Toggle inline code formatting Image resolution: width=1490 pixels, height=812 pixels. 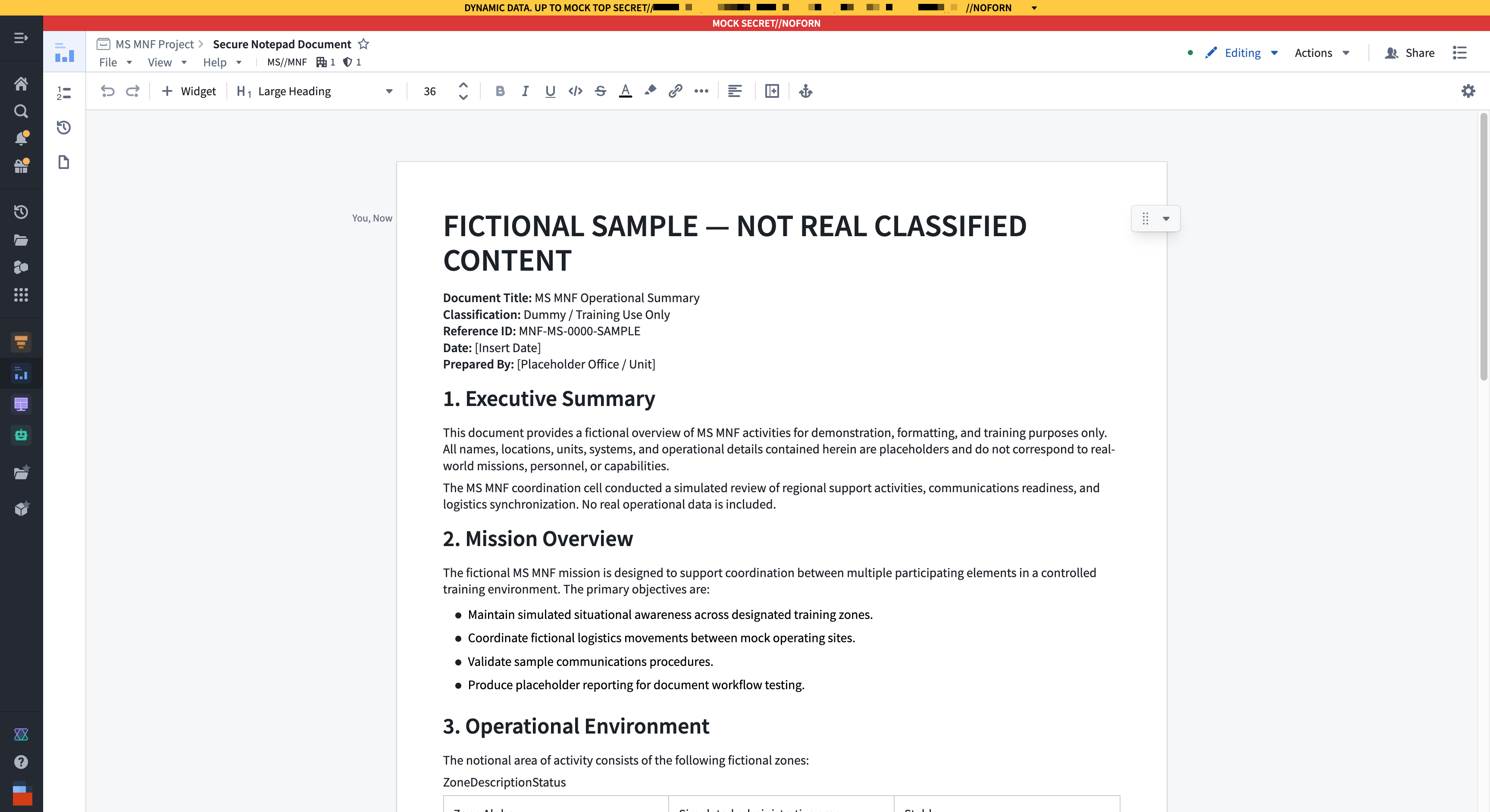[x=575, y=91]
